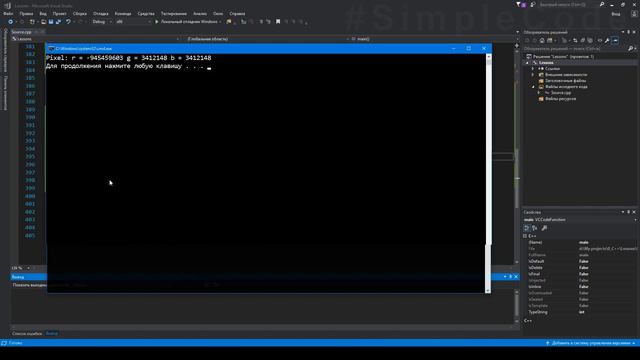The height and width of the screenshot is (360, 640).
Task: Click the Solution Explorer search magnifier icon
Action: click(x=631, y=49)
